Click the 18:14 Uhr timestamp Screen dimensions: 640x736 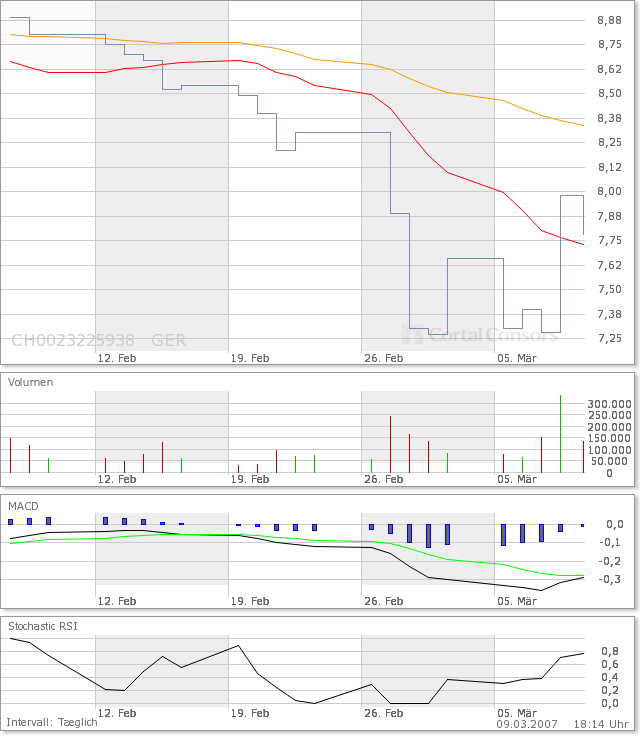pyautogui.click(x=602, y=723)
